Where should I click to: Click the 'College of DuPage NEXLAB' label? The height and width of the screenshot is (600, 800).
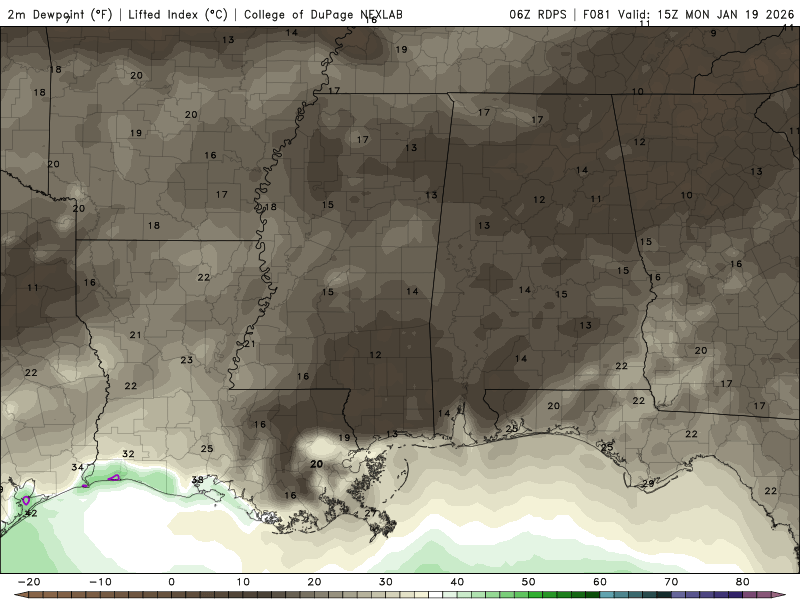point(323,14)
